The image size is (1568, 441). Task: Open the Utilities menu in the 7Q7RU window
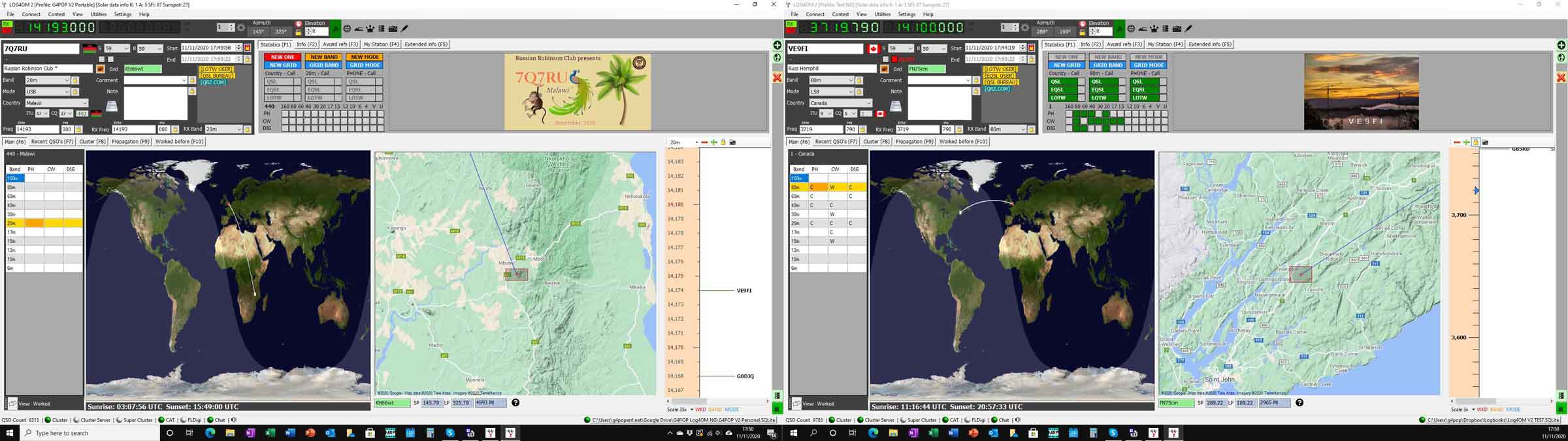99,14
